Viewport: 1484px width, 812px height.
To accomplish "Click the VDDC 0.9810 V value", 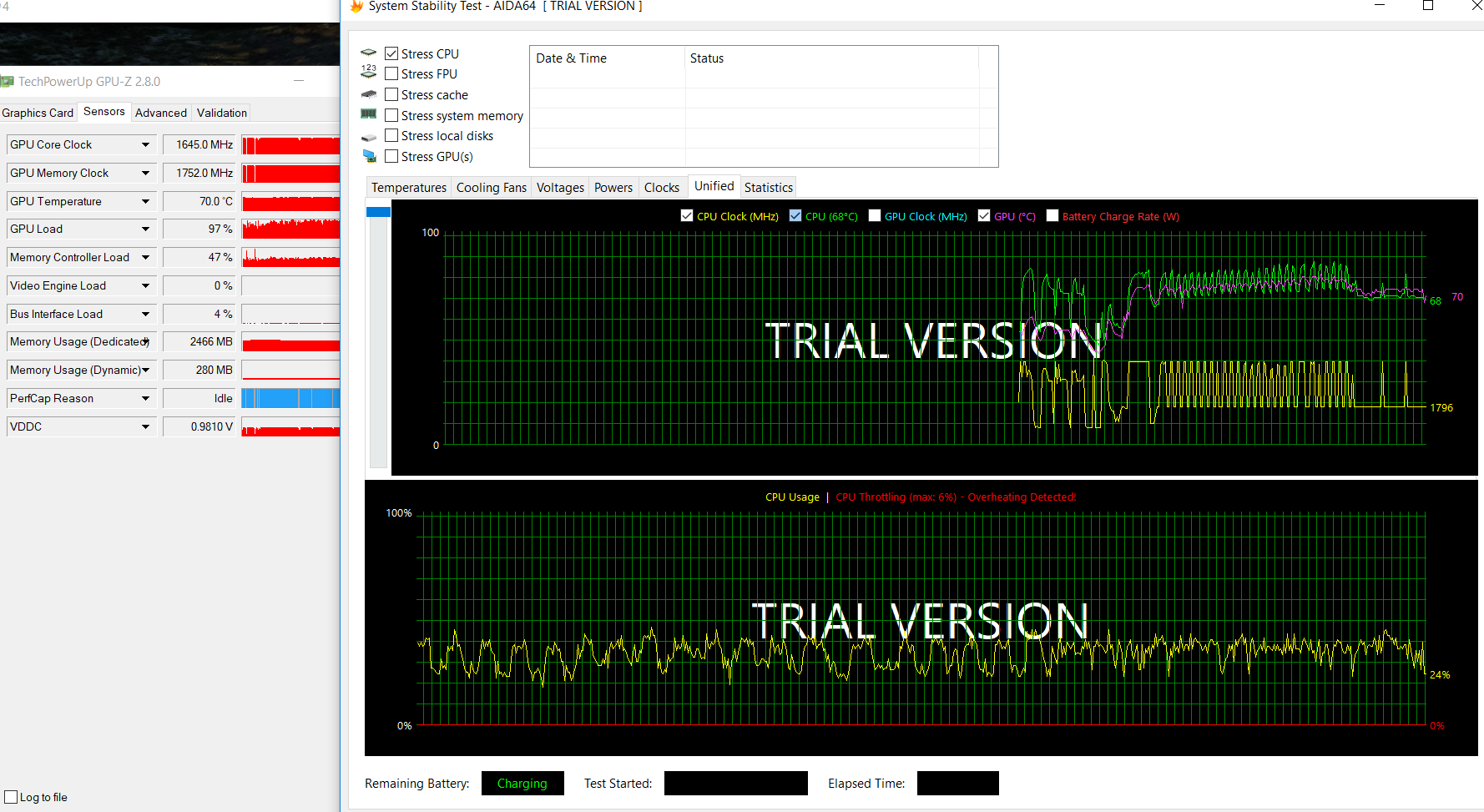I will (199, 426).
